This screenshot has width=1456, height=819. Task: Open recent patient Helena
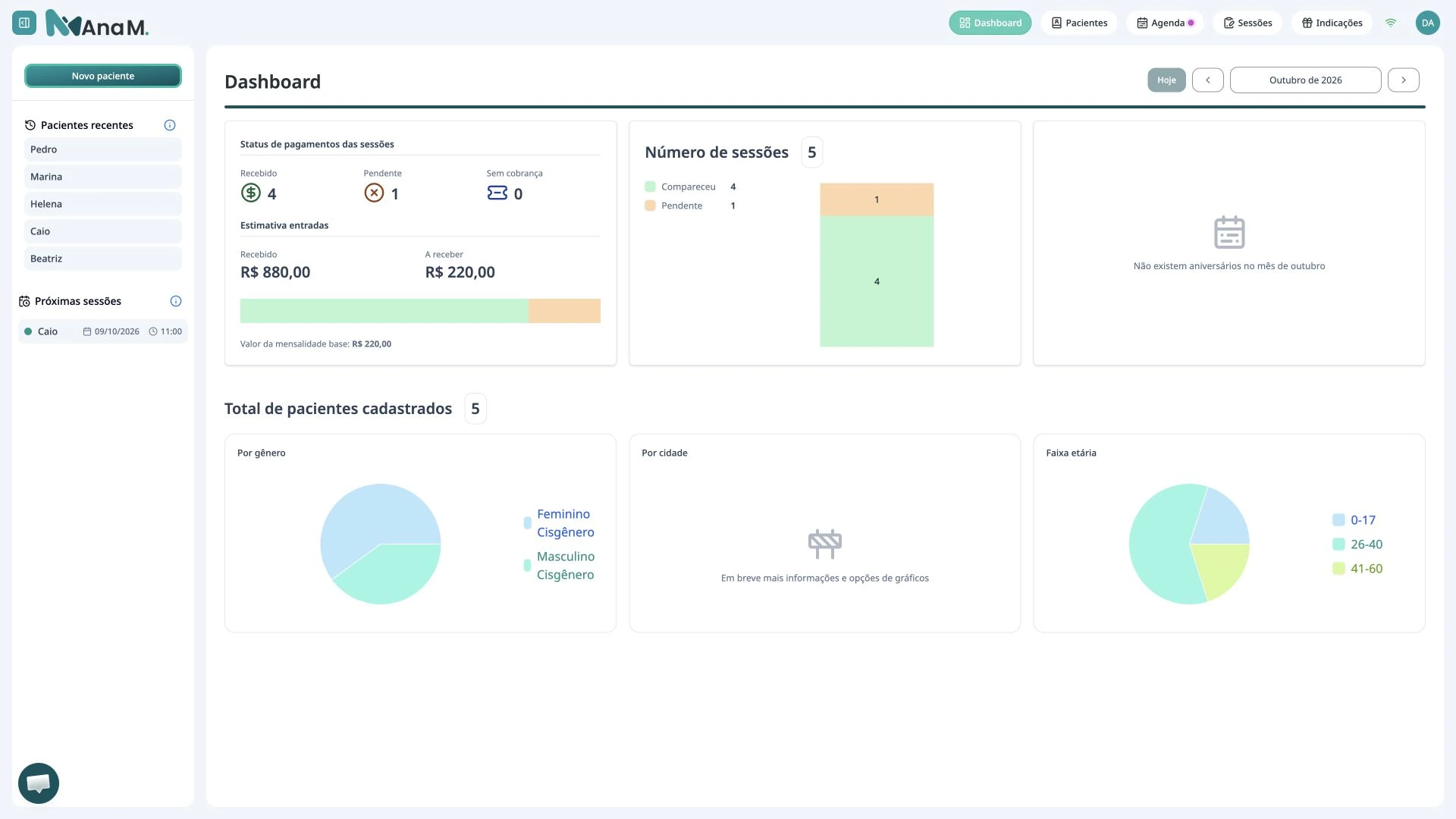point(103,204)
